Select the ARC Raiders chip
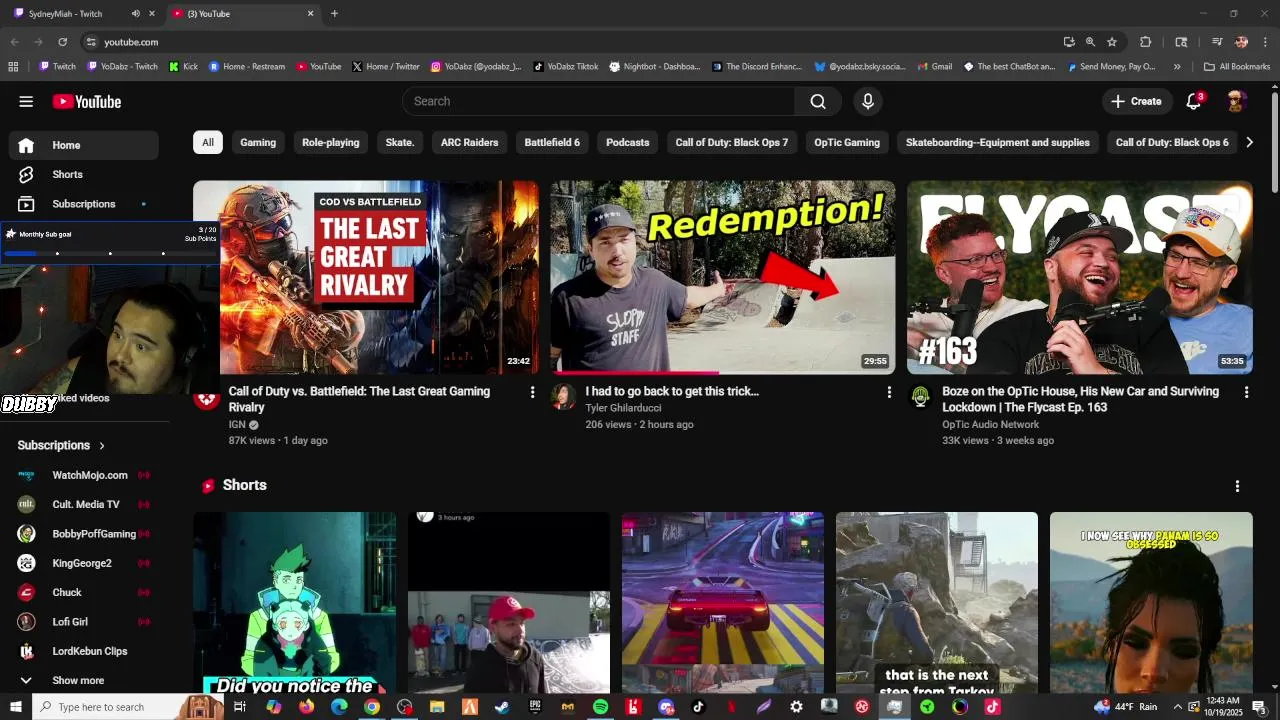1280x720 pixels. click(470, 142)
